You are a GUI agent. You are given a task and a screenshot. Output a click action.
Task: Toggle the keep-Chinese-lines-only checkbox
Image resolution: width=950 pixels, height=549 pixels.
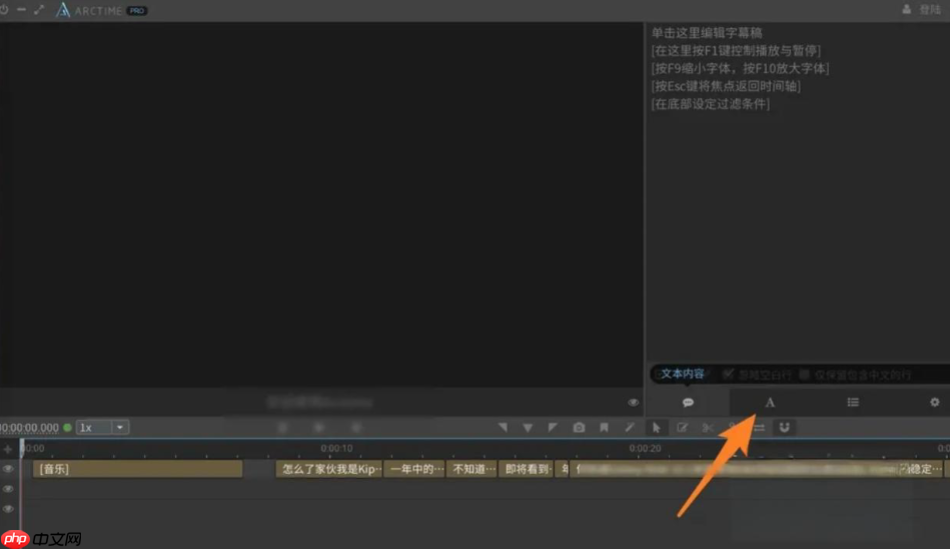804,374
